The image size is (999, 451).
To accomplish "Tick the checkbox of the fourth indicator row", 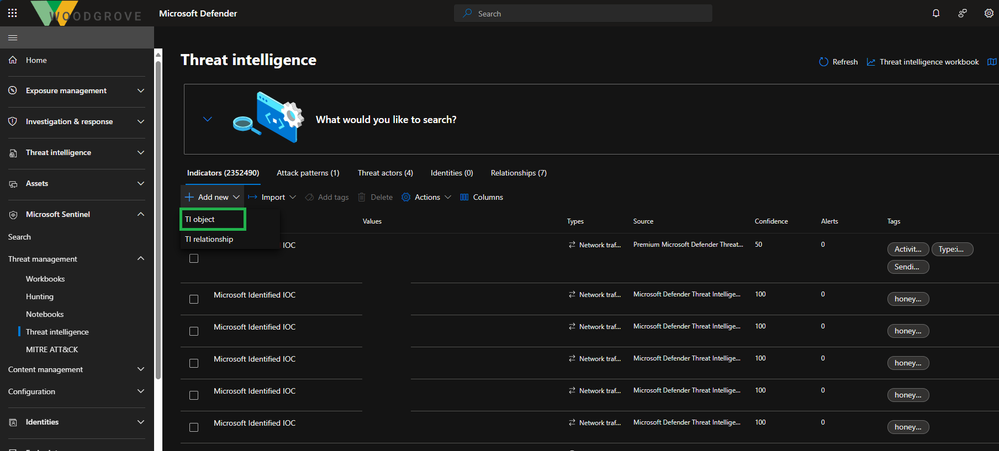I will (x=194, y=363).
